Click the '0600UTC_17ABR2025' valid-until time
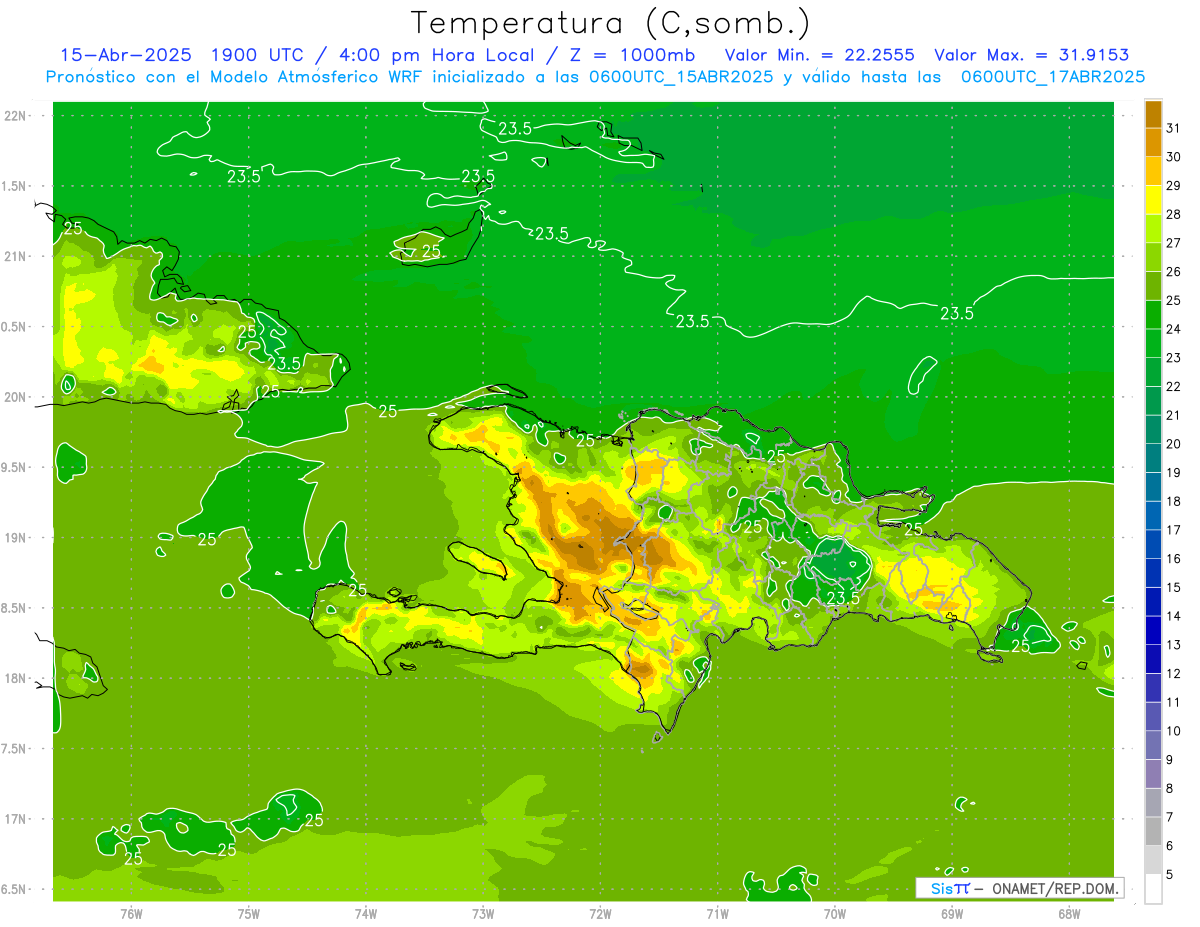 (1053, 76)
